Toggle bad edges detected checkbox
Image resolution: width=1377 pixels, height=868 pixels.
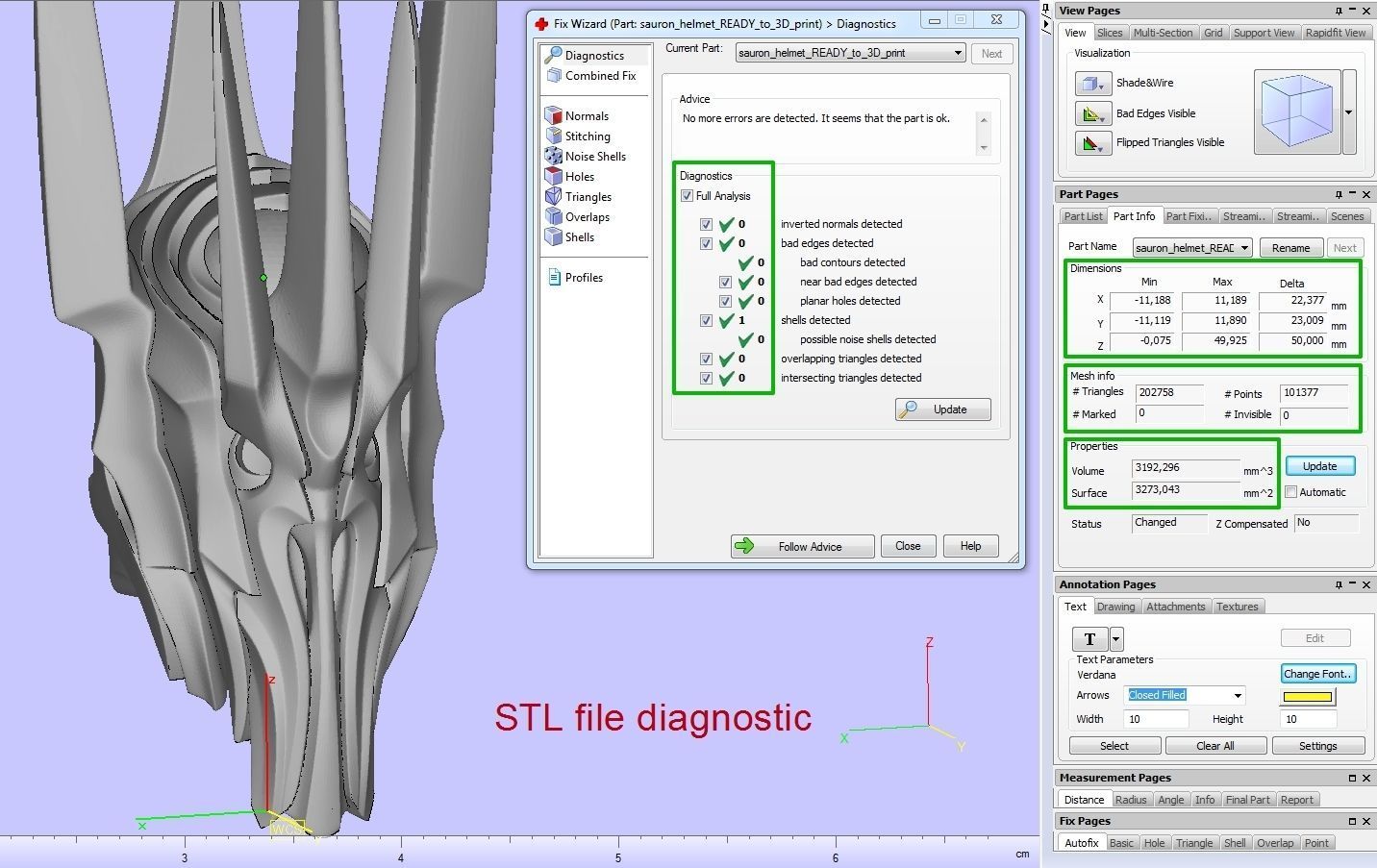coord(706,243)
